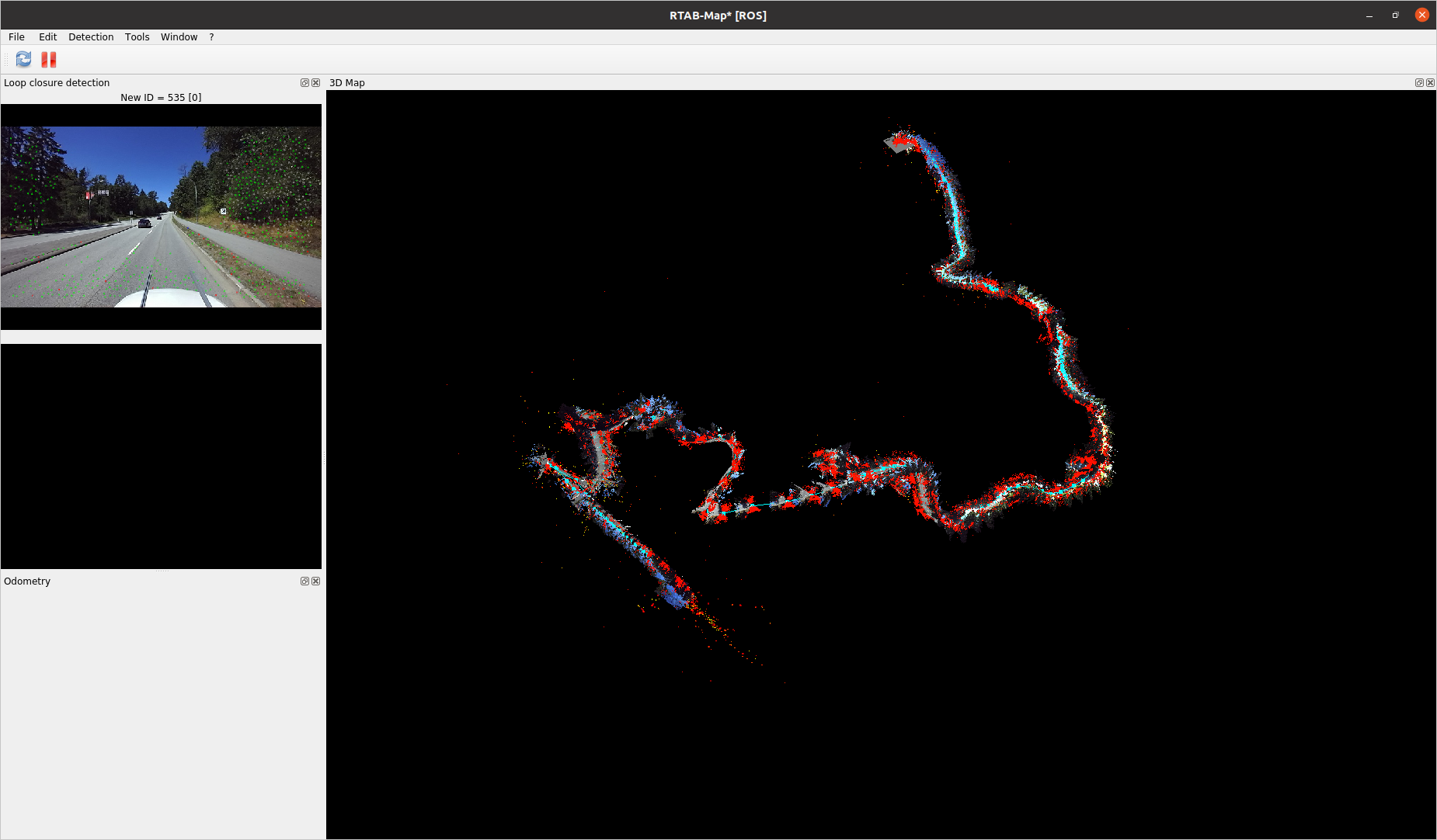
Task: Open the File menu
Action: pos(16,37)
